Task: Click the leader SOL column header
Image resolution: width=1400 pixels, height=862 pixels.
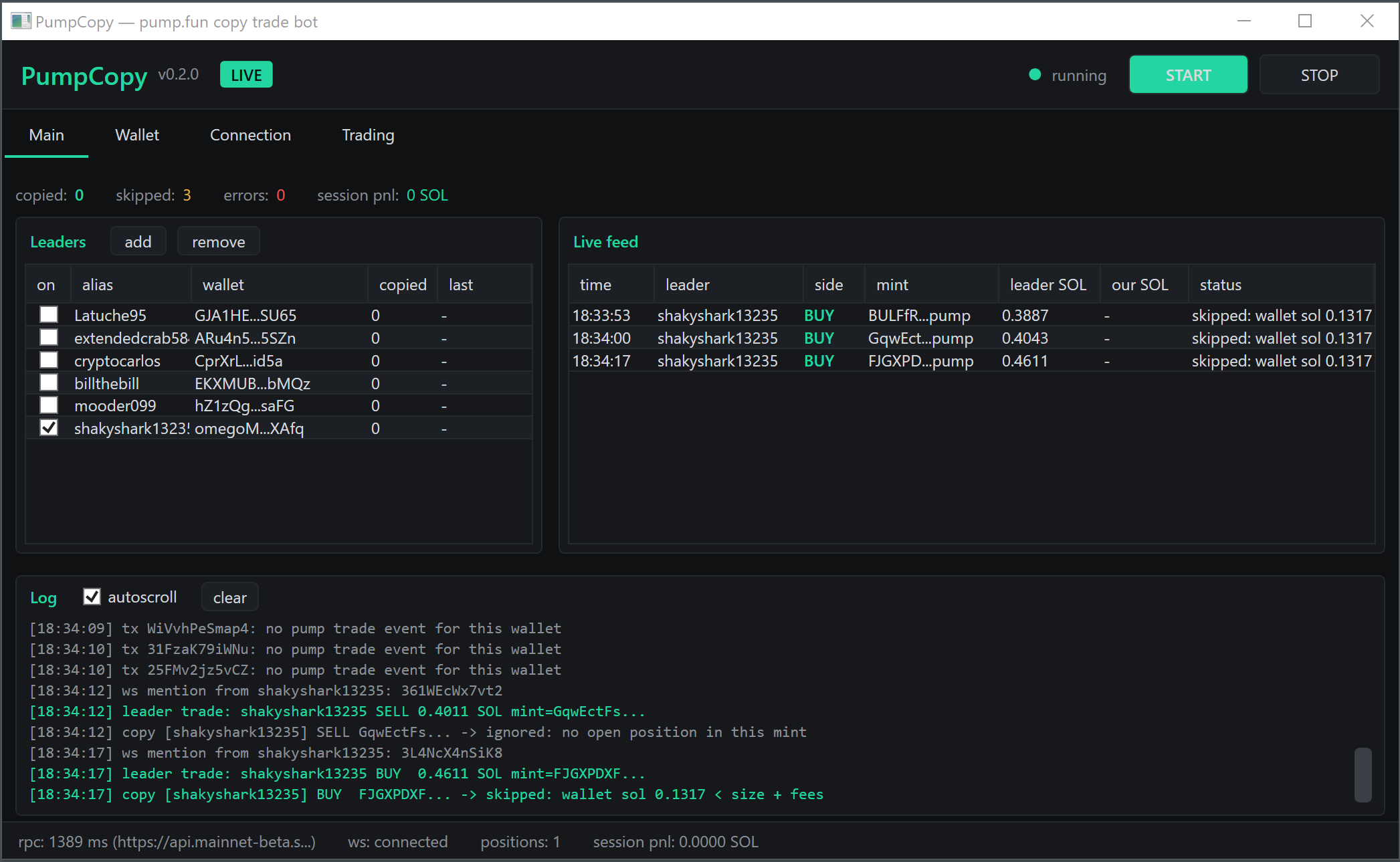Action: point(1049,285)
